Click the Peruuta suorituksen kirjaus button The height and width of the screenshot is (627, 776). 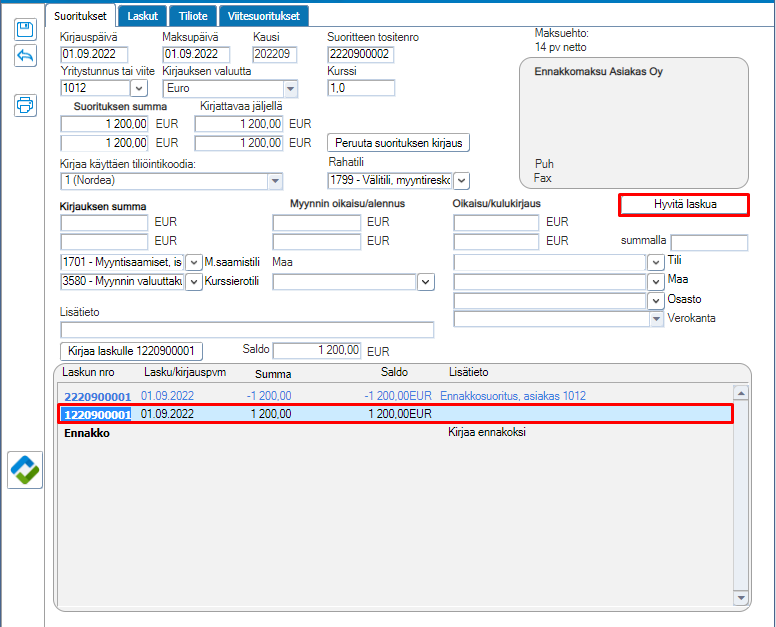[398, 143]
